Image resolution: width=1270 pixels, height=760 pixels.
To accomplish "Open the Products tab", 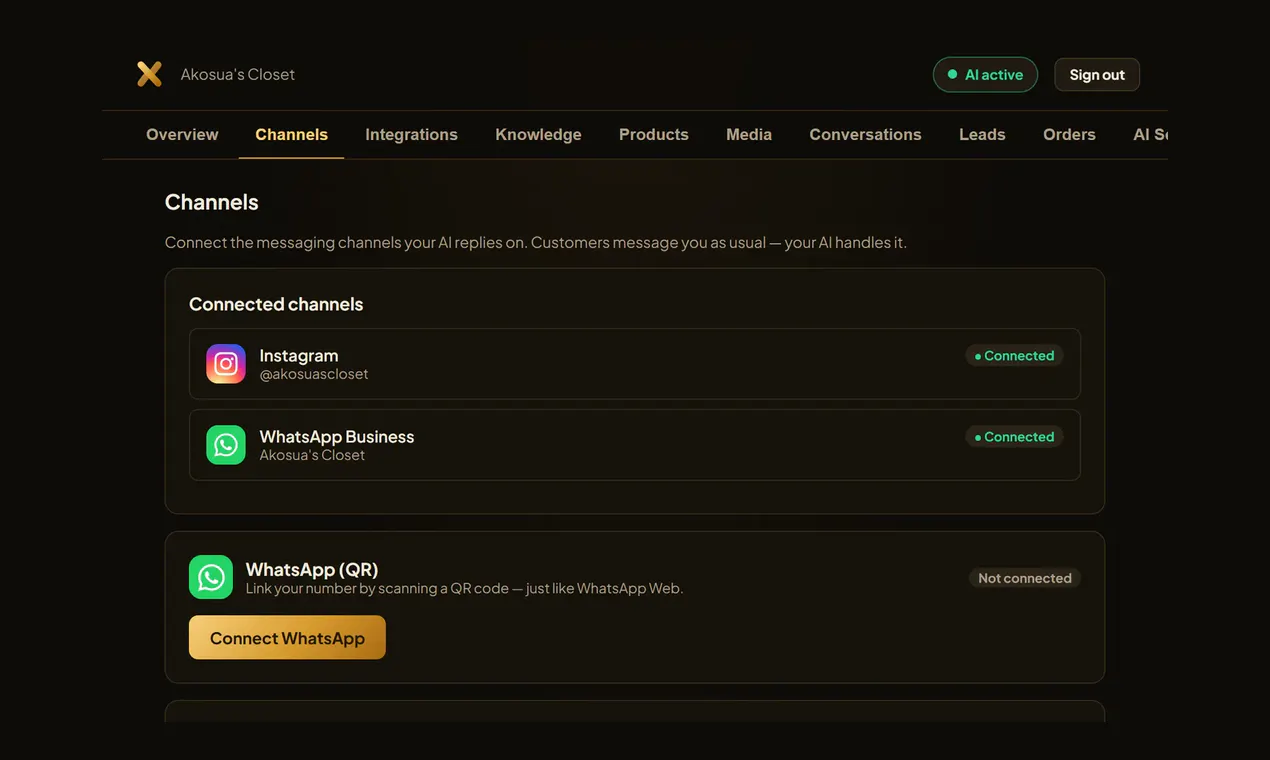I will 654,134.
